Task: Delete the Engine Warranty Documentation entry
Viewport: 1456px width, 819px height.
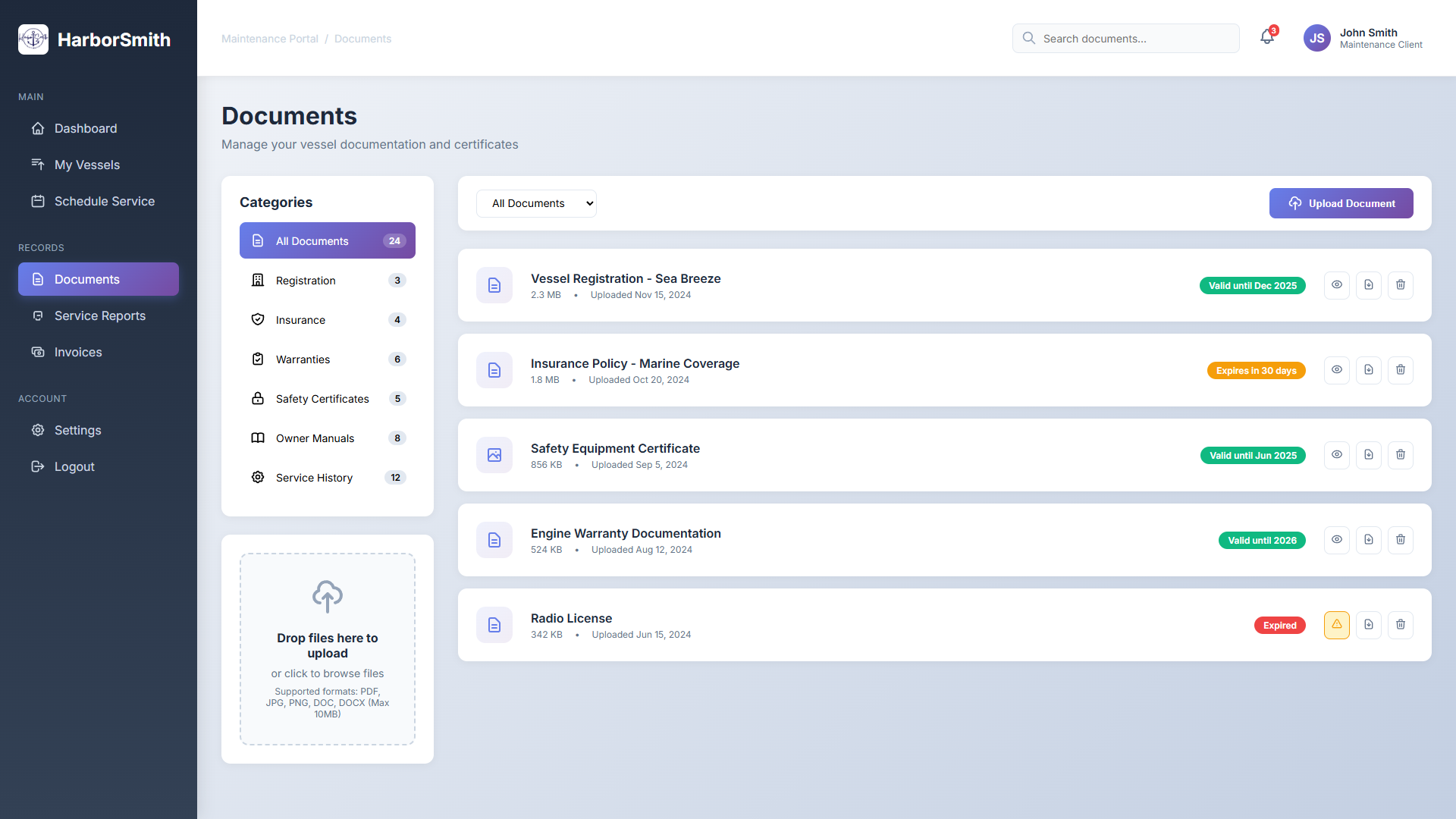Action: coord(1400,540)
